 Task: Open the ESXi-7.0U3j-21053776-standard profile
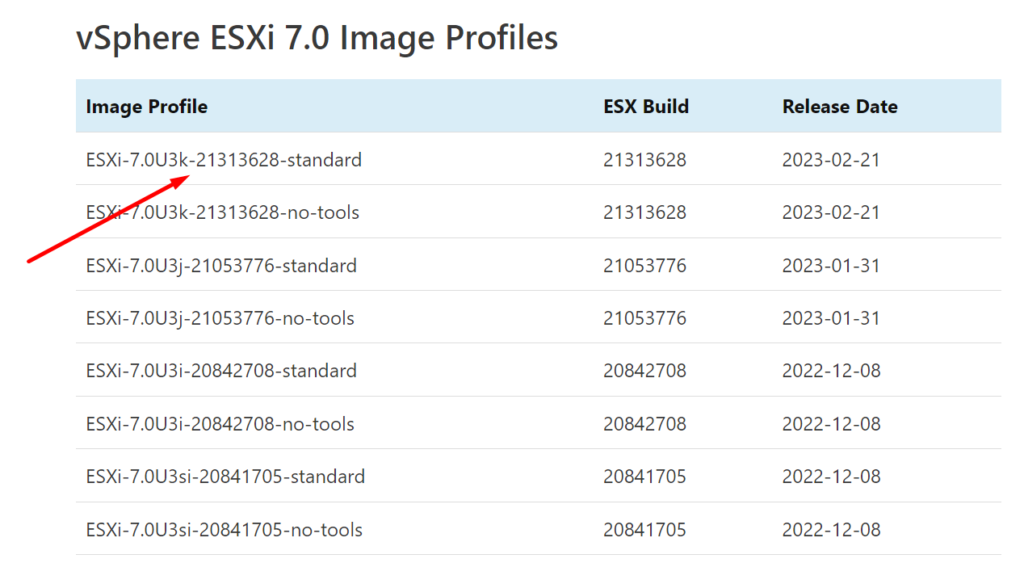point(221,266)
